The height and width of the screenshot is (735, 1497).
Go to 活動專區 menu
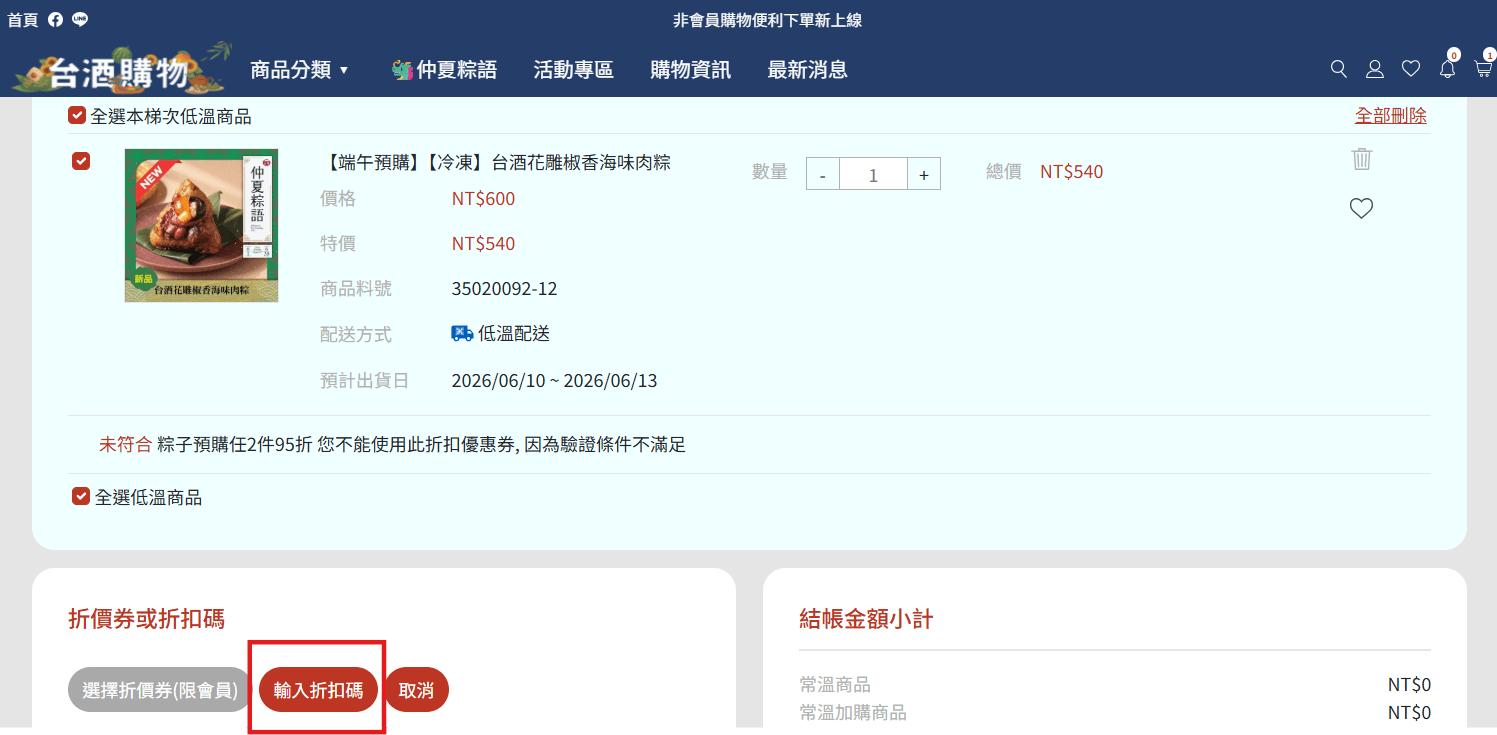(573, 70)
